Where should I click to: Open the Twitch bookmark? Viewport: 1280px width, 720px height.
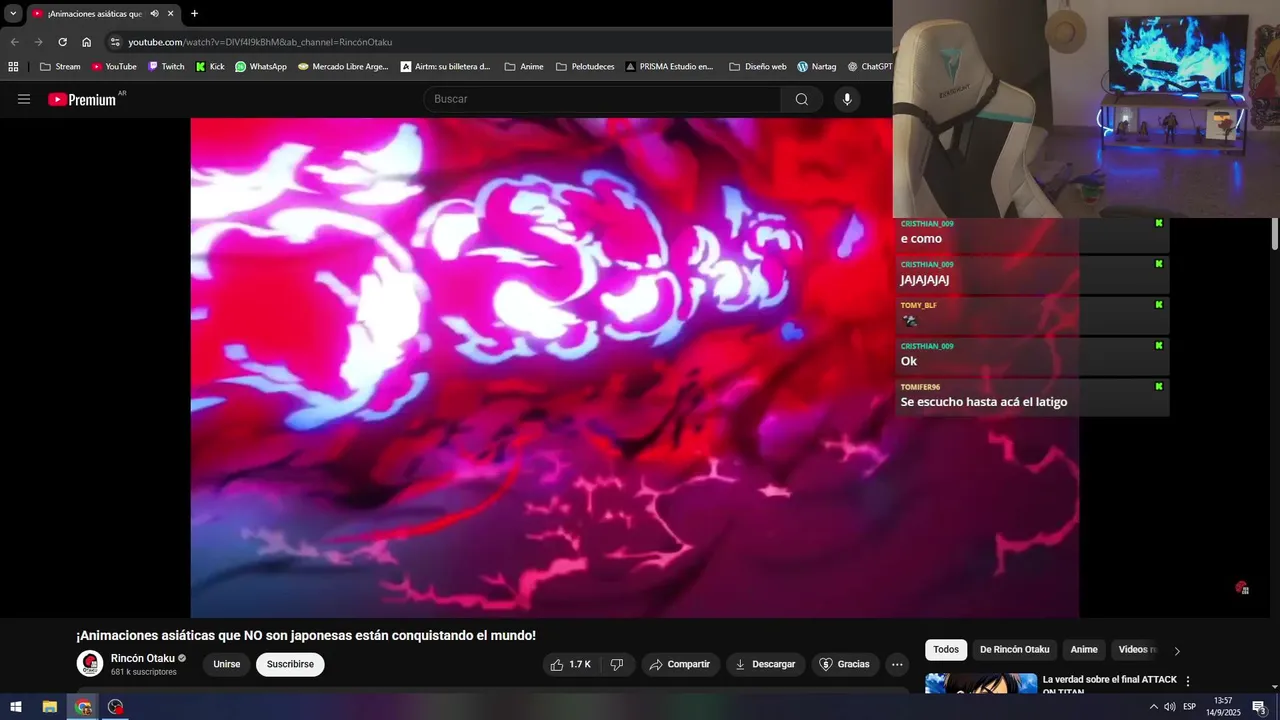tap(166, 67)
